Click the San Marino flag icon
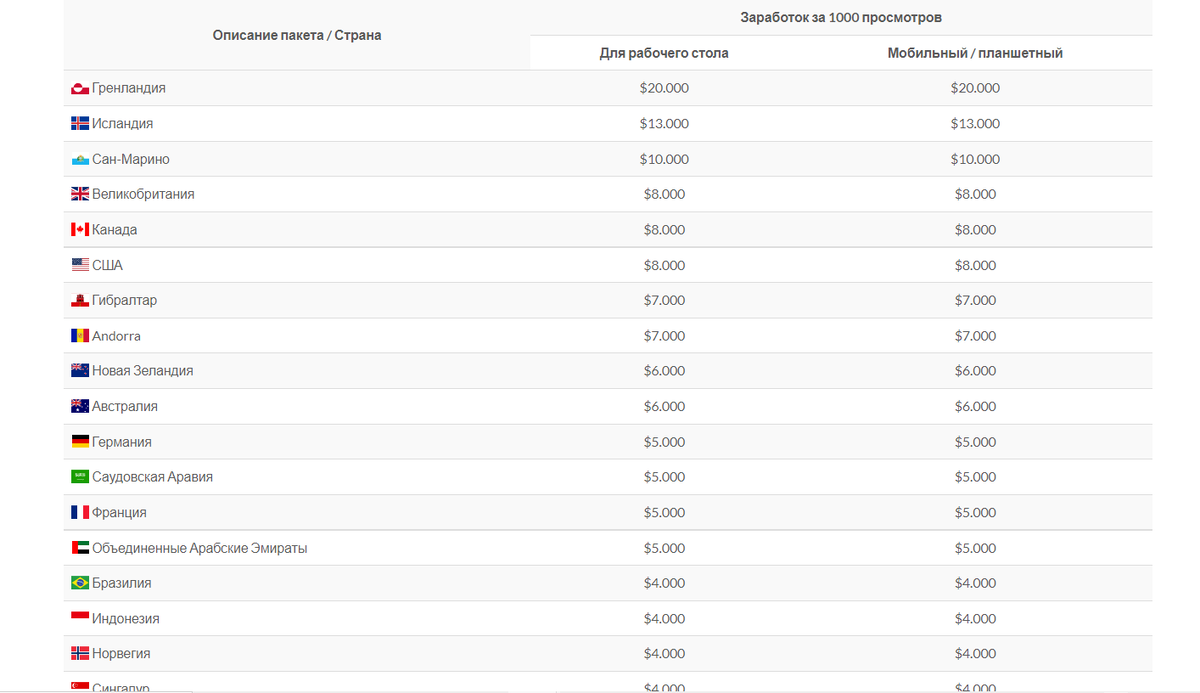This screenshot has height=693, width=1200. (x=80, y=160)
